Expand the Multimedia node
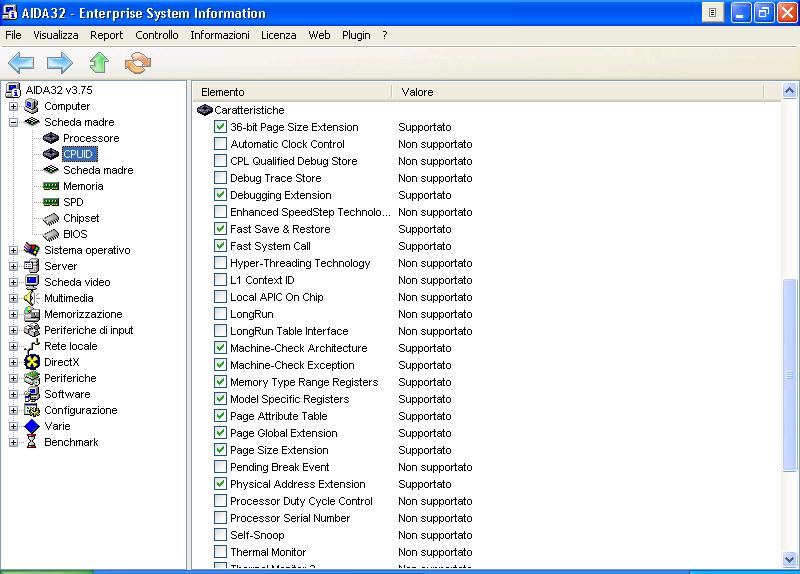800x574 pixels. pos(13,298)
